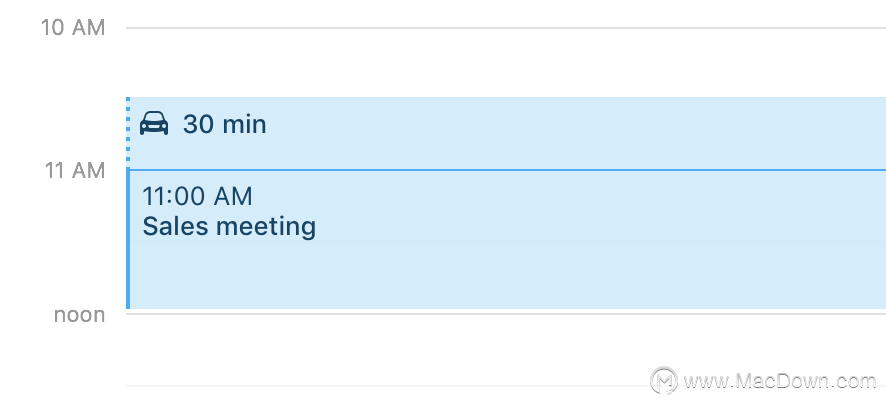Viewport: 886px width, 400px height.
Task: Click the divider line between travel time and meeting
Action: point(506,169)
